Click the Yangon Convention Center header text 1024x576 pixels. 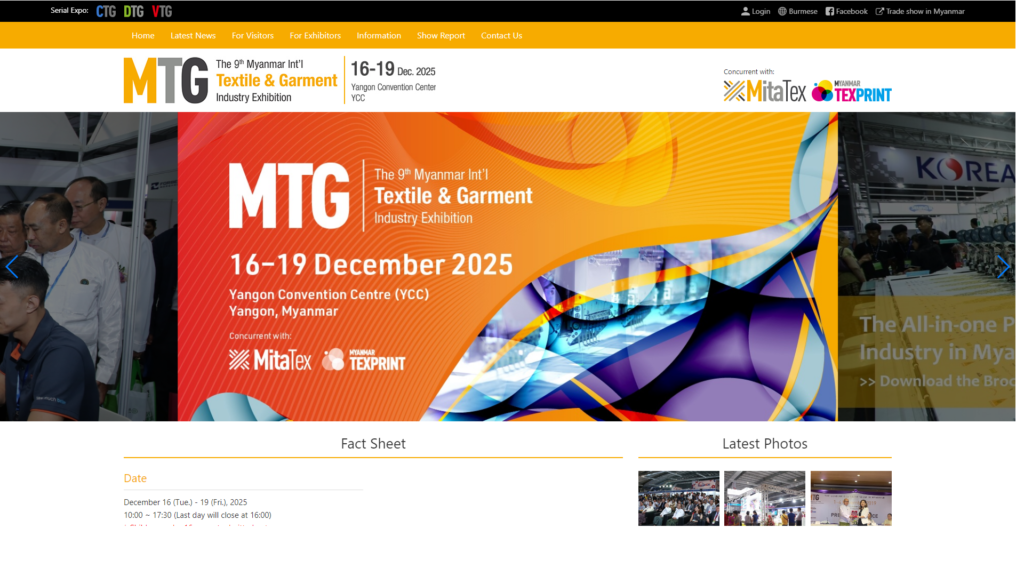click(x=393, y=87)
